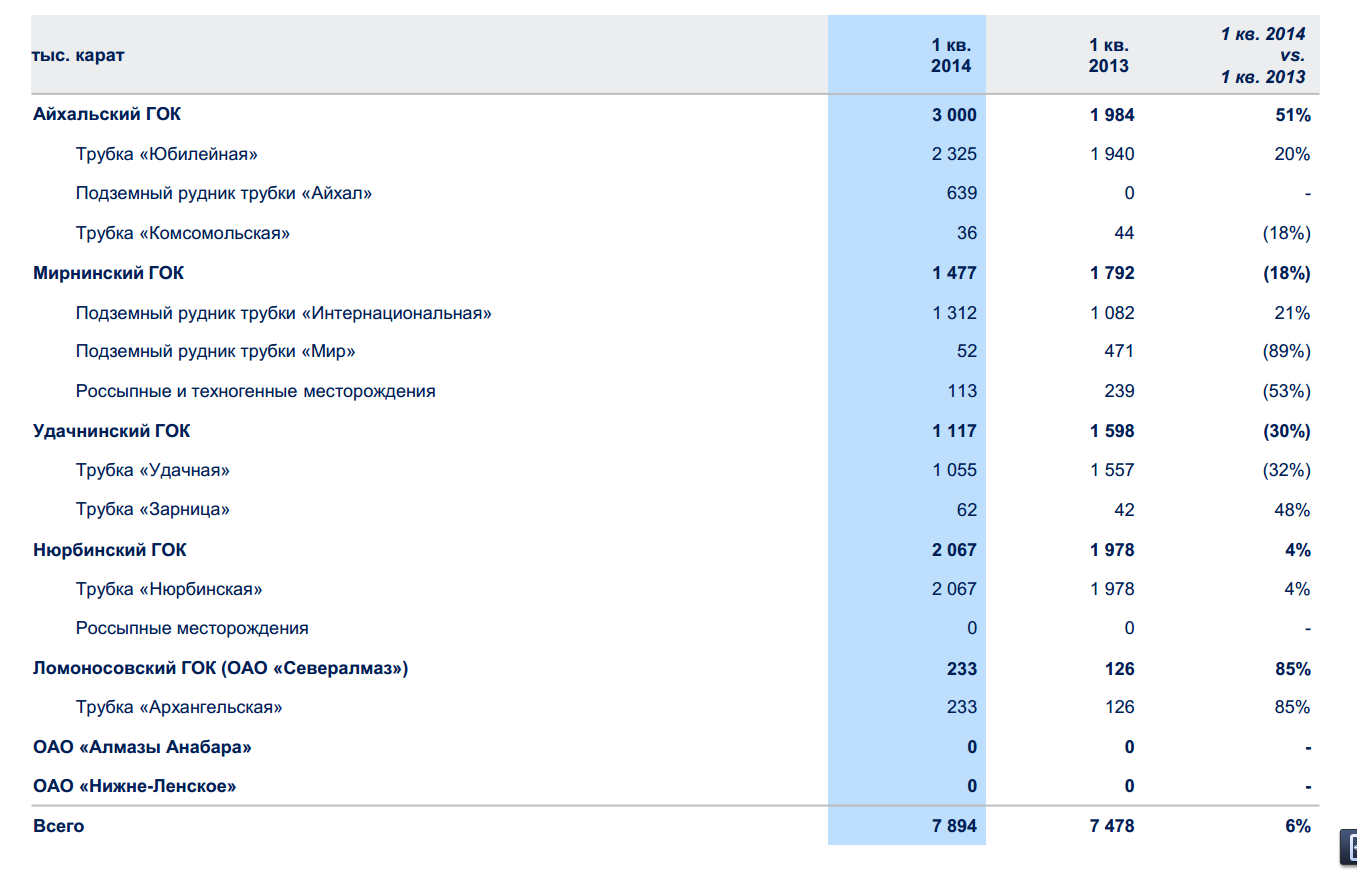Click the «1 кв. 2014 vs. 1 кв. 2013» header
This screenshot has width=1357, height=875.
pos(1263,55)
